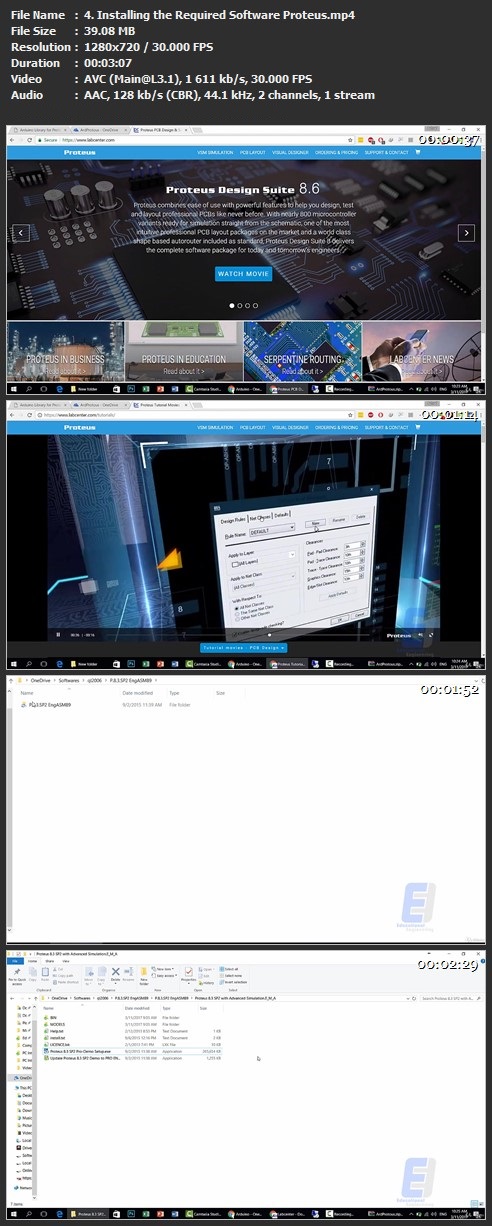
Task: Open the Share ribbon tab in 00:02:29 frame
Action: [x=49, y=960]
